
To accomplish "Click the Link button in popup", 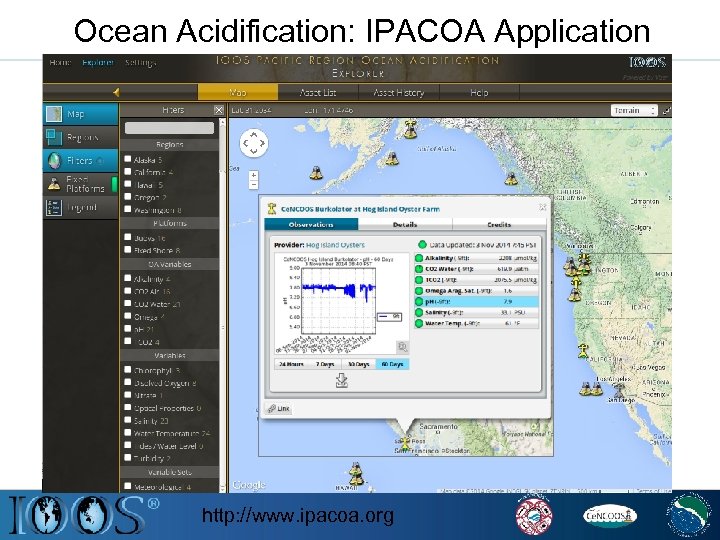I will [279, 408].
